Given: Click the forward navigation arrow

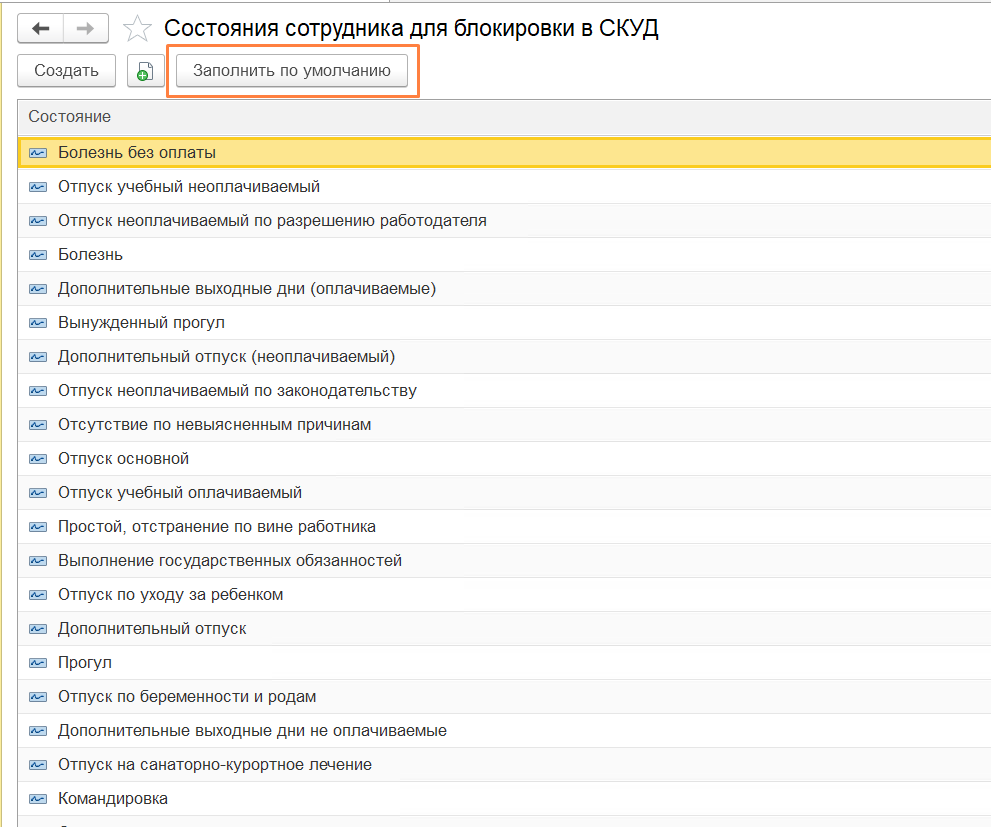Looking at the screenshot, I should (x=86, y=28).
